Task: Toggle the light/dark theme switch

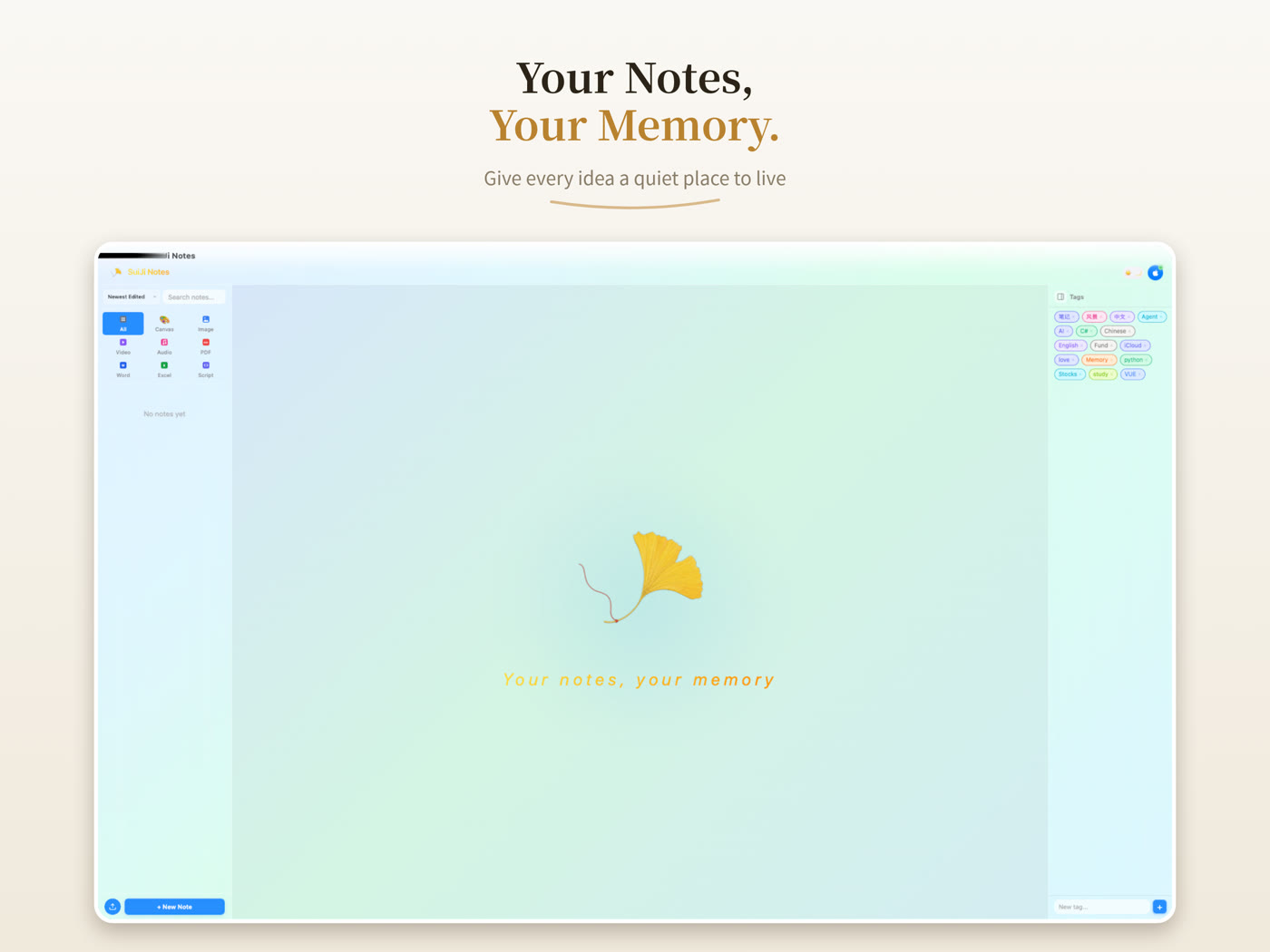Action: [x=1133, y=273]
